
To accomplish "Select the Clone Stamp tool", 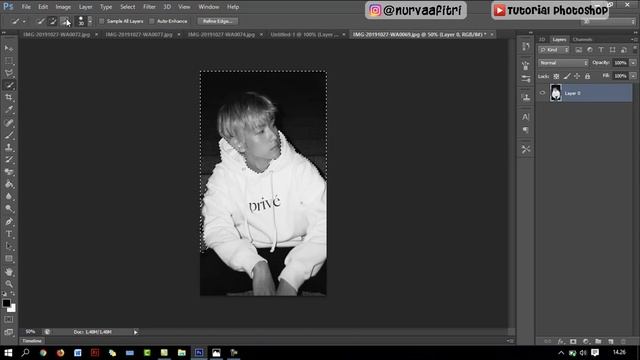I will [x=9, y=147].
